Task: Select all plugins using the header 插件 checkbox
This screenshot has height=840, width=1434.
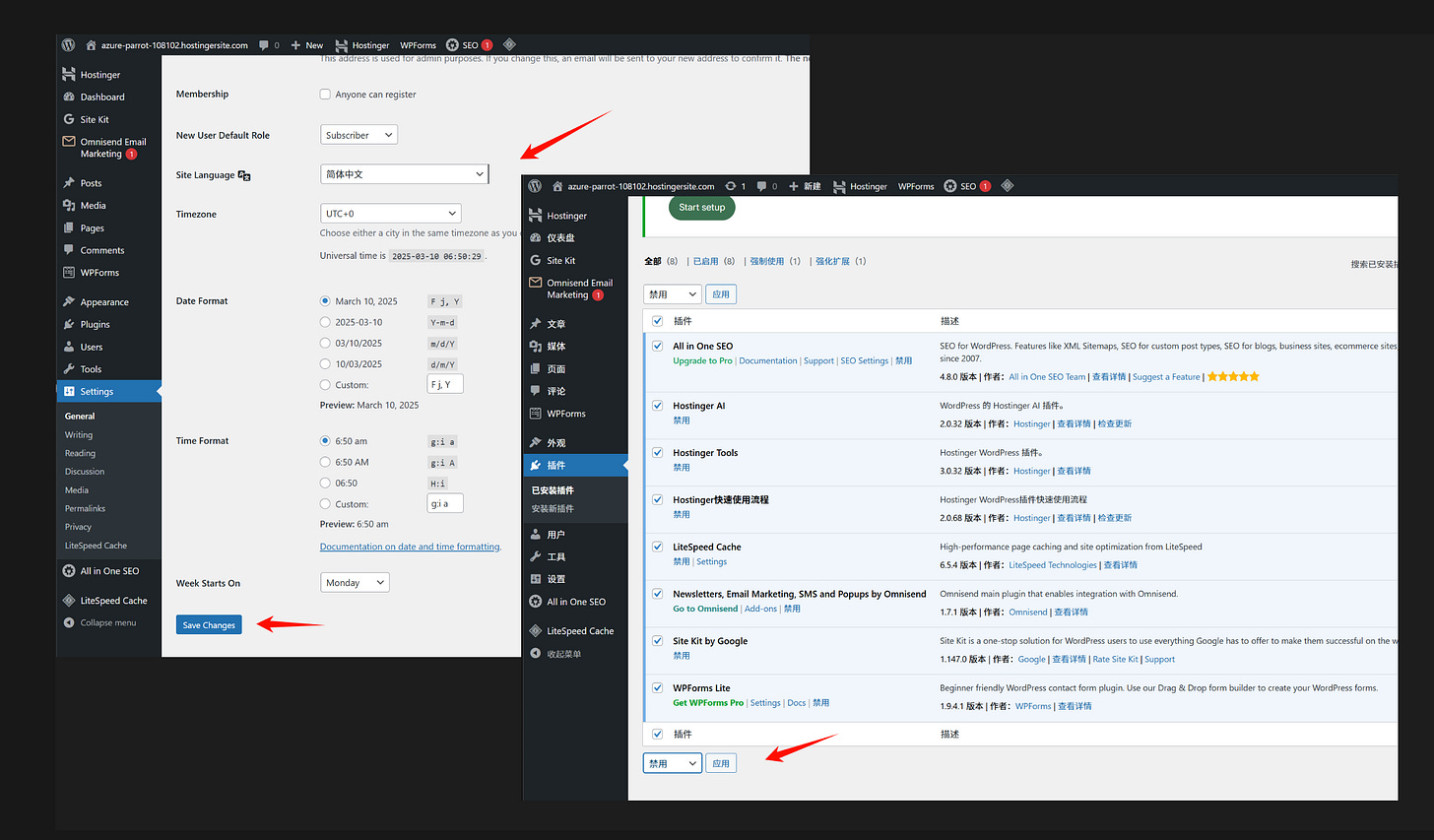Action: coord(657,321)
